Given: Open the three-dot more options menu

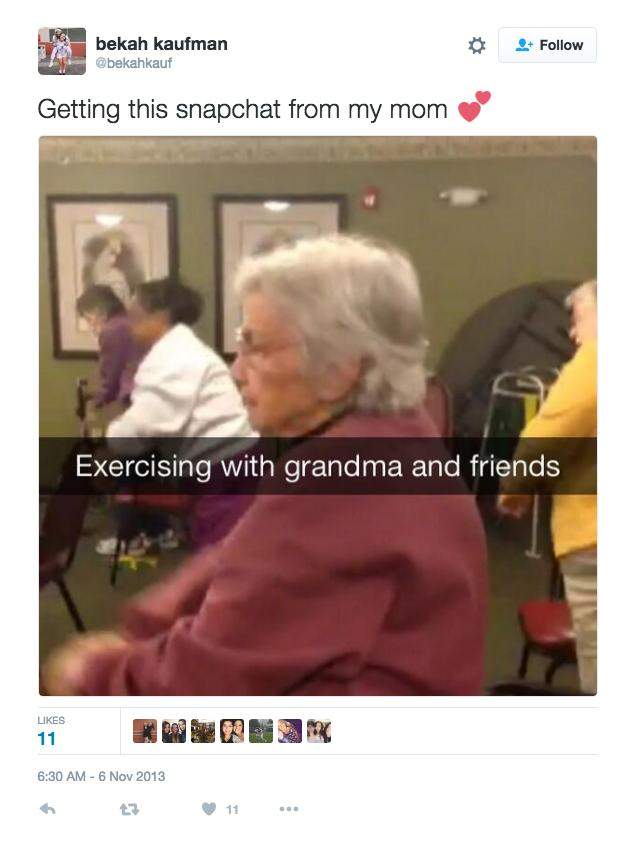Looking at the screenshot, I should point(289,809).
